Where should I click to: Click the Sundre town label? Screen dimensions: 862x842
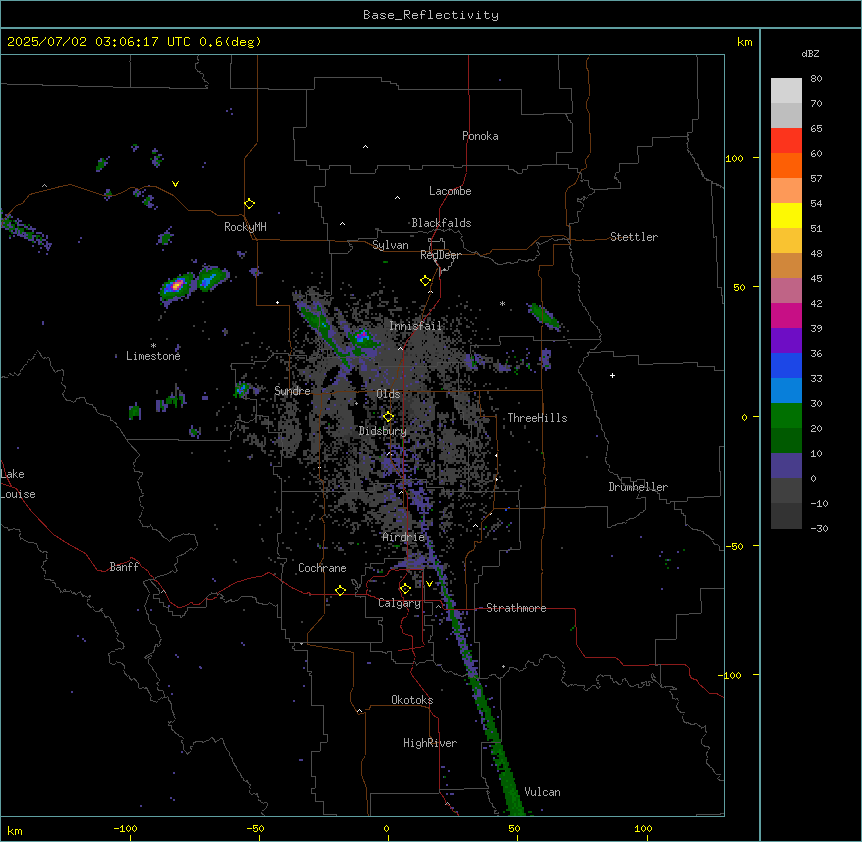coord(292,391)
